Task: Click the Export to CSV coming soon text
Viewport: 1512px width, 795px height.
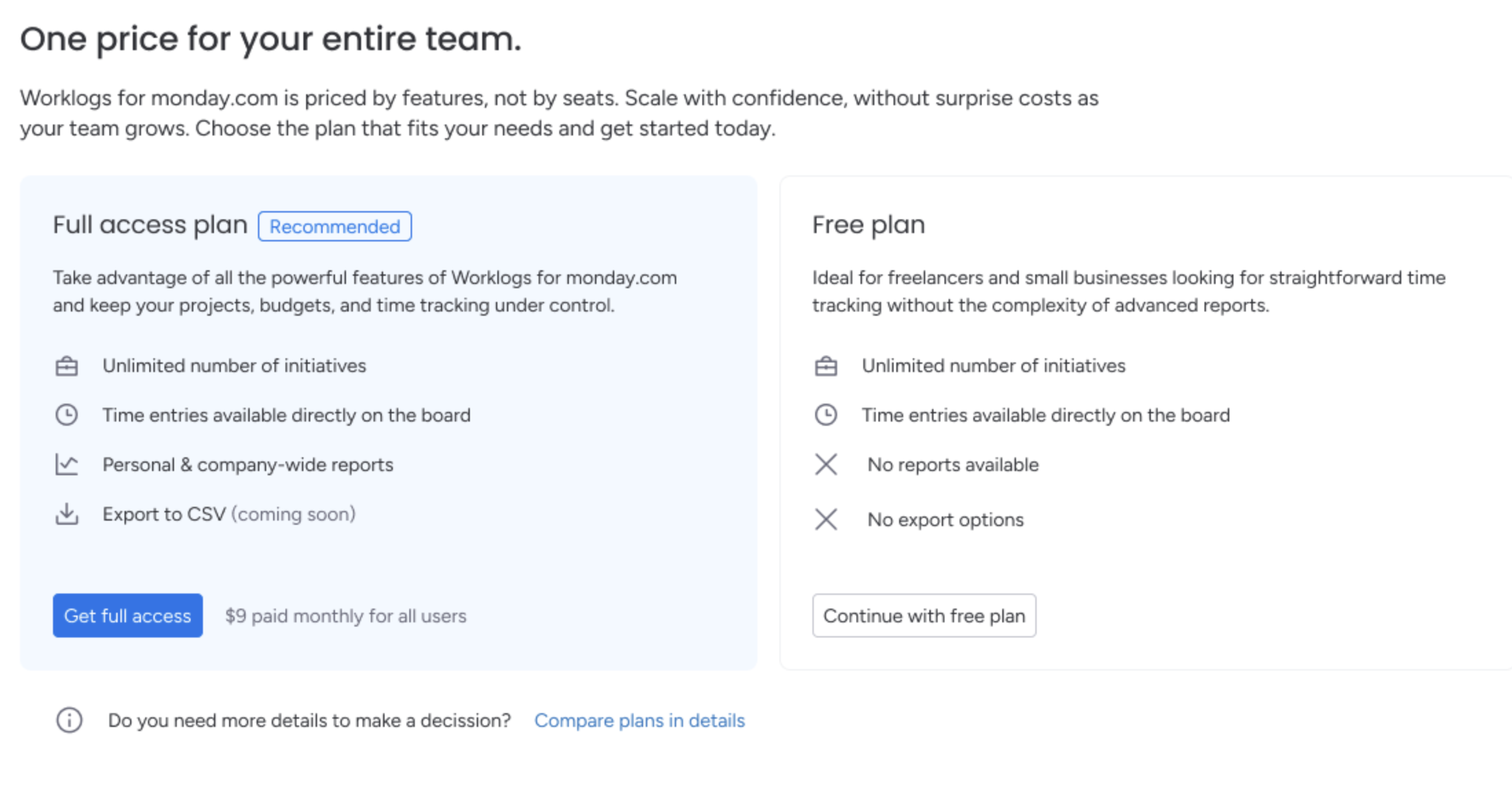Action: pos(229,514)
